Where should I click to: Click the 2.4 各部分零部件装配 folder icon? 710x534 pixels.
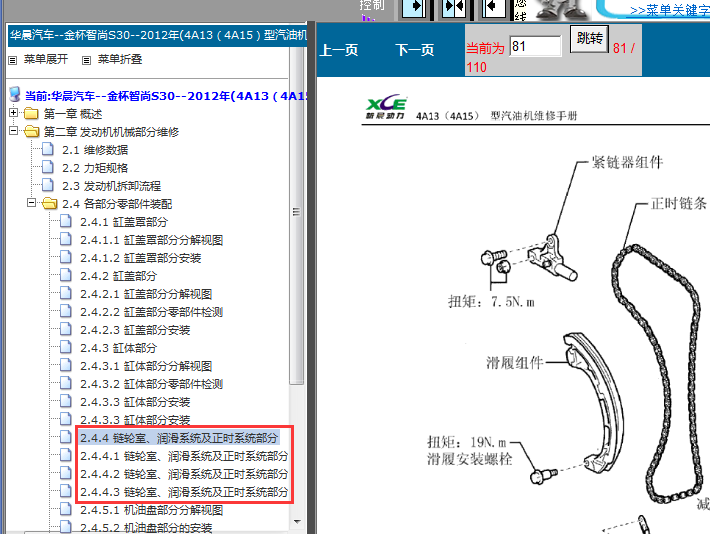pos(49,203)
